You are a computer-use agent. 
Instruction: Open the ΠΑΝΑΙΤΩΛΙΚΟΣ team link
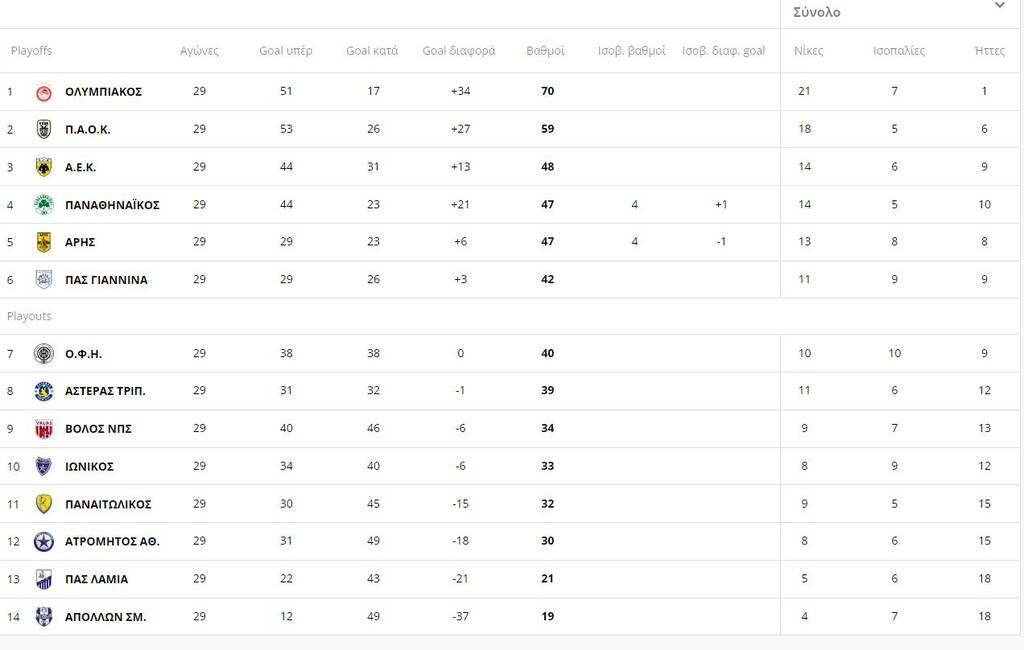click(x=108, y=504)
